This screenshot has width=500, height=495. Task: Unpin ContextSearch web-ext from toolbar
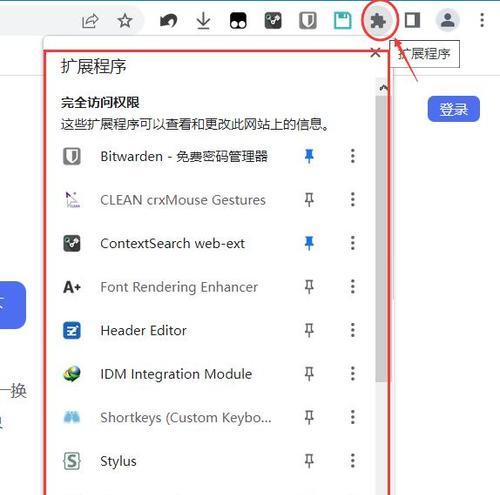pyautogui.click(x=309, y=243)
